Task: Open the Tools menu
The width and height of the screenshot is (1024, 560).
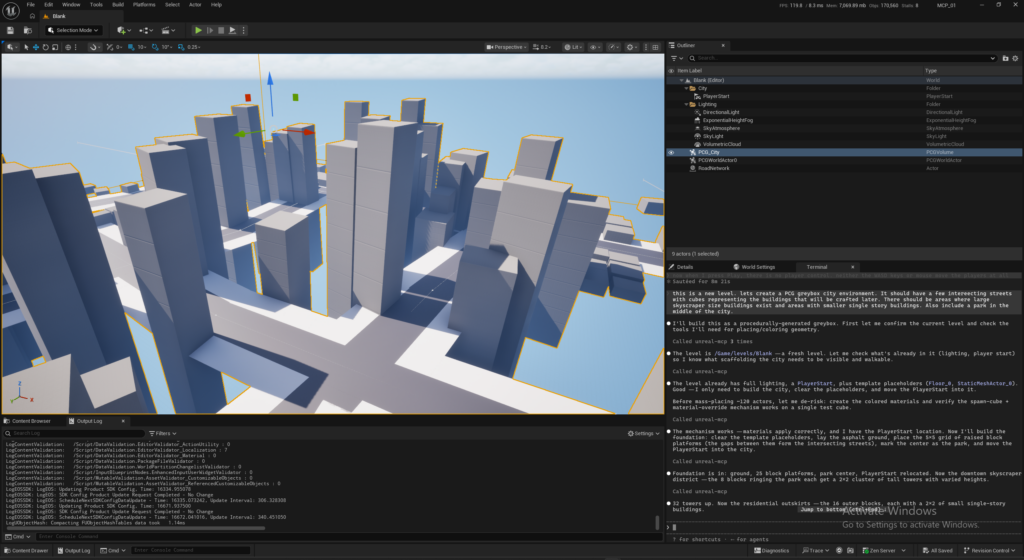Action: pos(96,5)
